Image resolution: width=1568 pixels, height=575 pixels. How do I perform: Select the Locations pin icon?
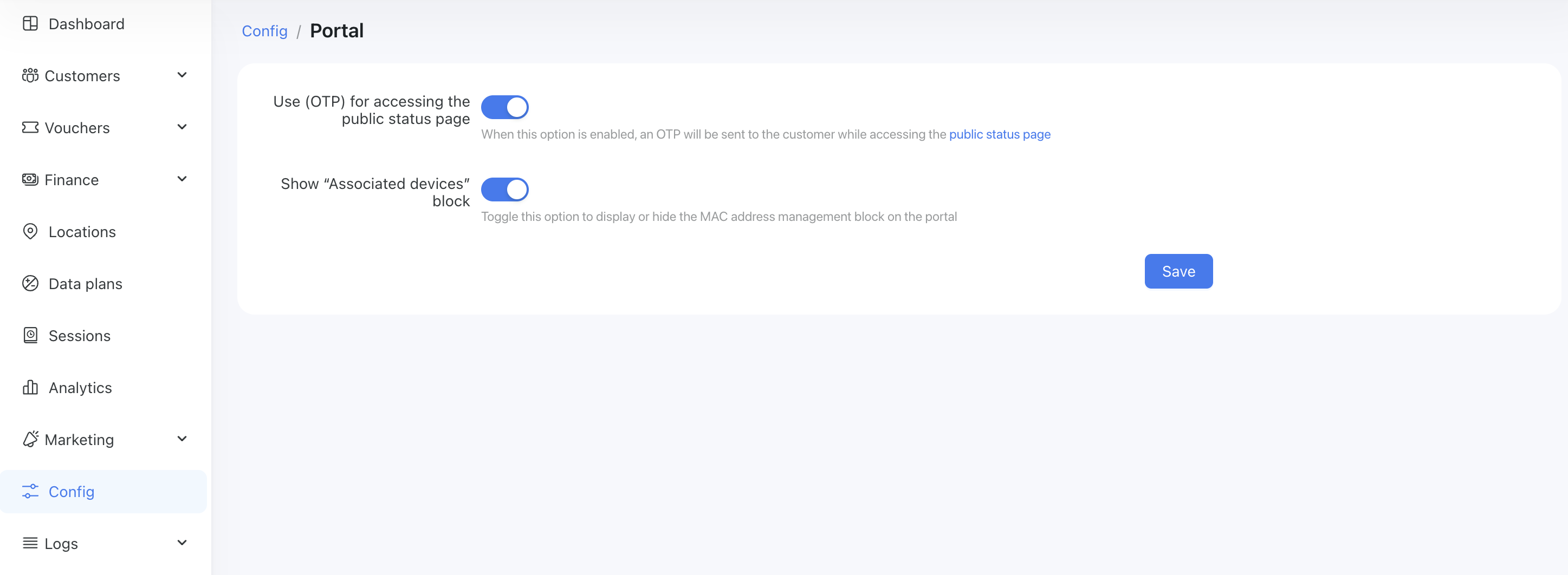(x=30, y=231)
